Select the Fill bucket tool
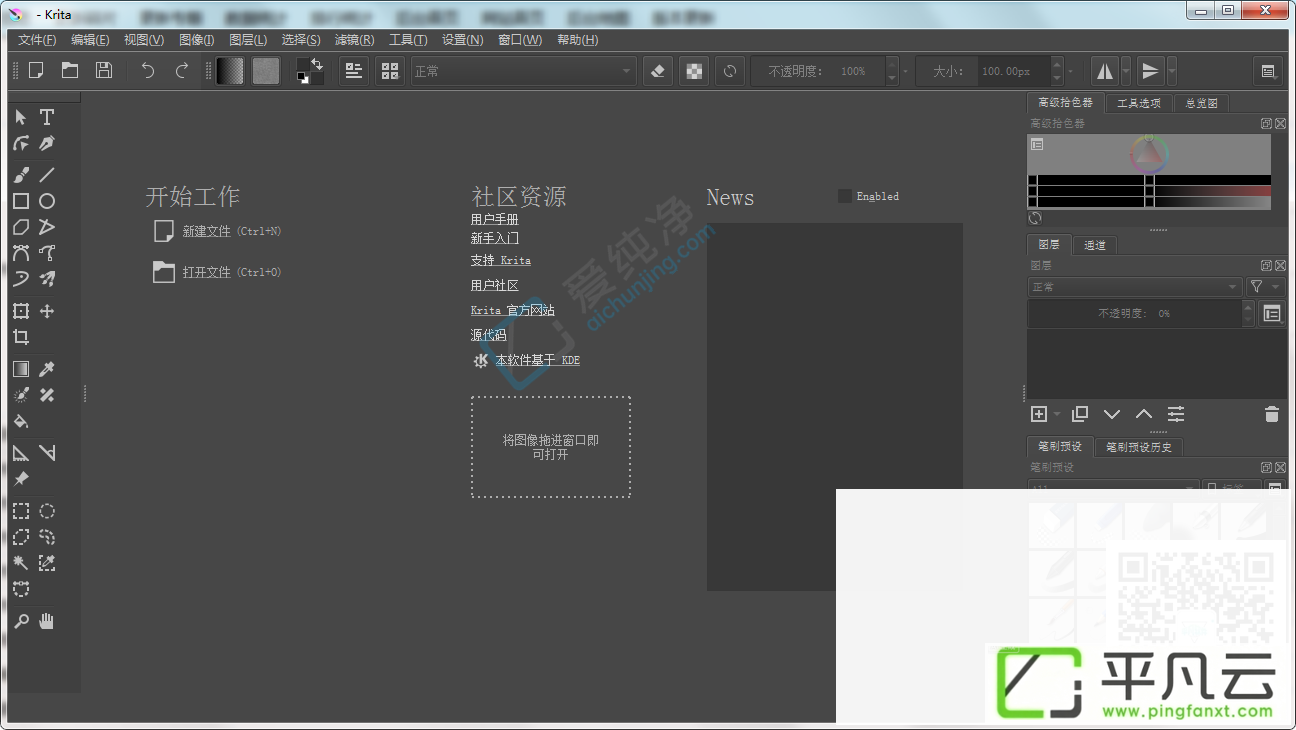1296x730 pixels. (21, 421)
